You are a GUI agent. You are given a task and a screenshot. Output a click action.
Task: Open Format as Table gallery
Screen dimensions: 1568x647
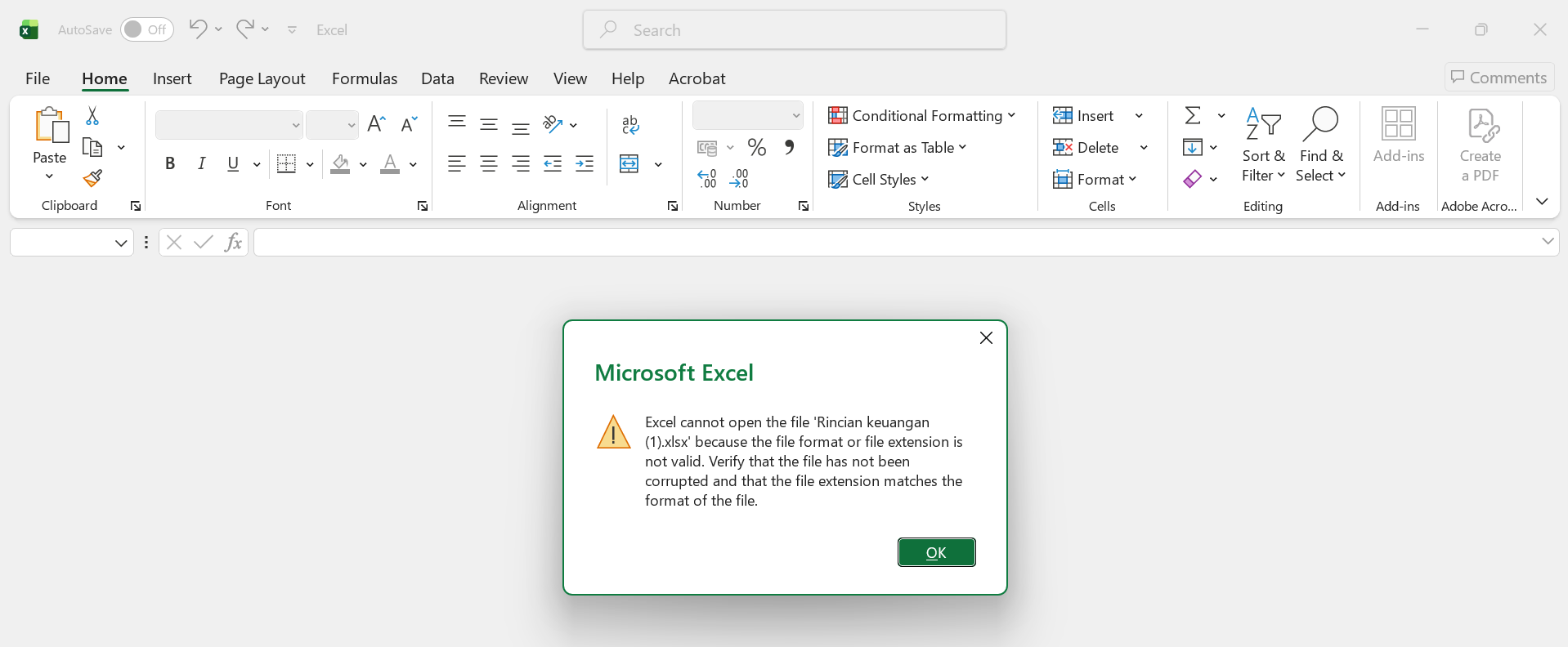coord(897,147)
